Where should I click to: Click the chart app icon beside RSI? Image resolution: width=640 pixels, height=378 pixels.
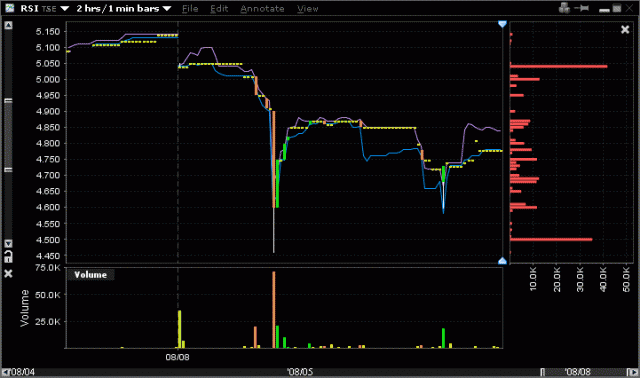[x=9, y=8]
